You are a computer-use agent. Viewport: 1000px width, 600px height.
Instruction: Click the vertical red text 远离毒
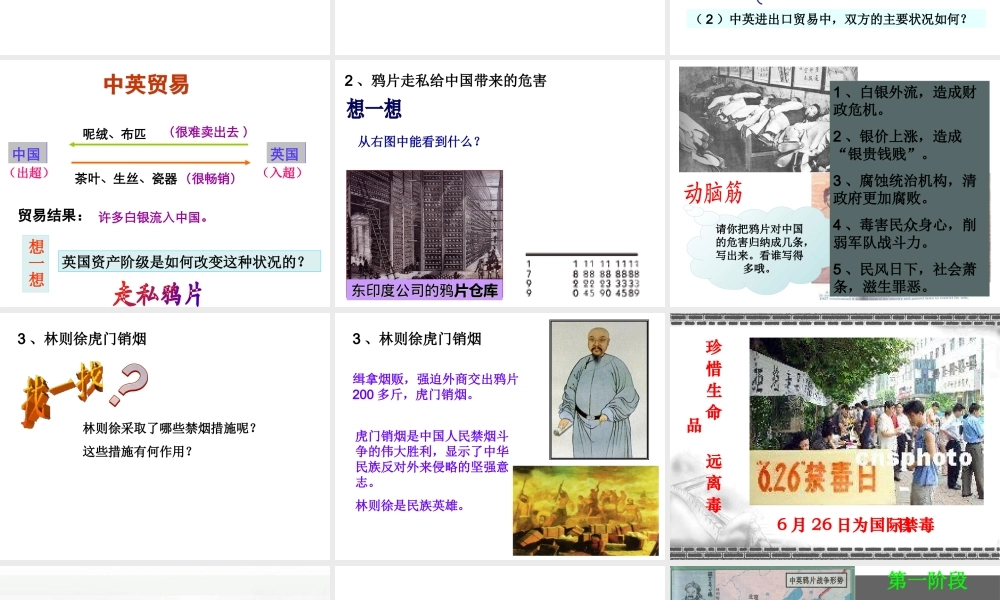[x=714, y=483]
